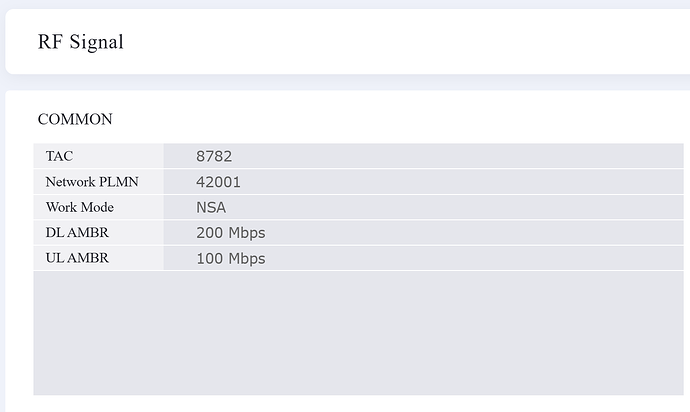The width and height of the screenshot is (690, 412).
Task: Click blank space right of 200 Mbps
Action: point(475,233)
